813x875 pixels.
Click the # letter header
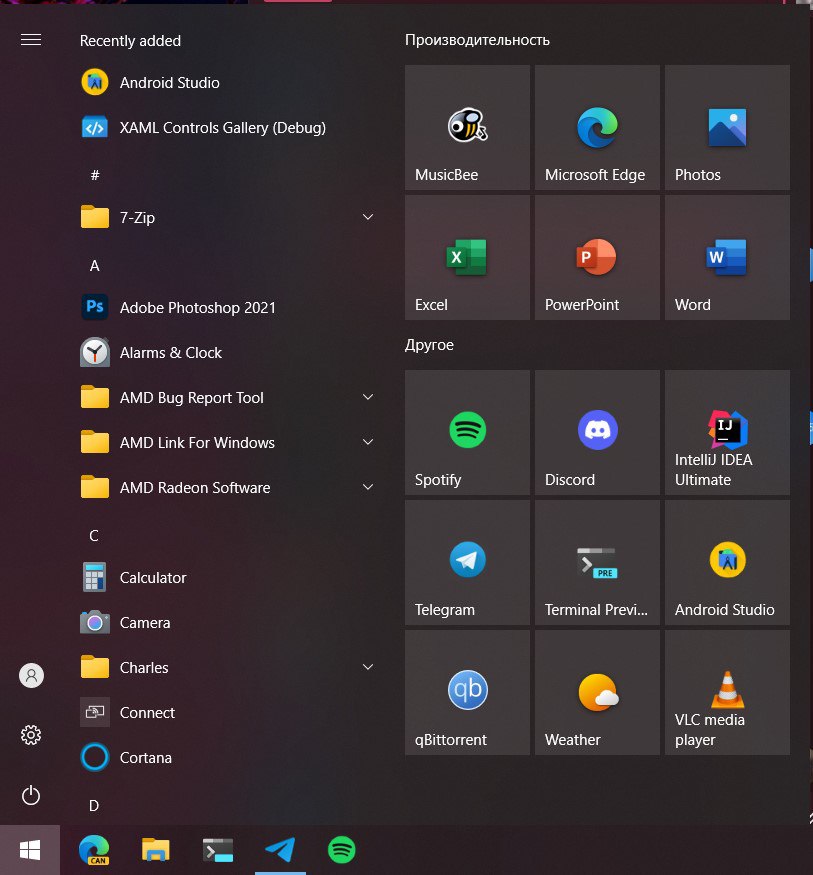[95, 175]
